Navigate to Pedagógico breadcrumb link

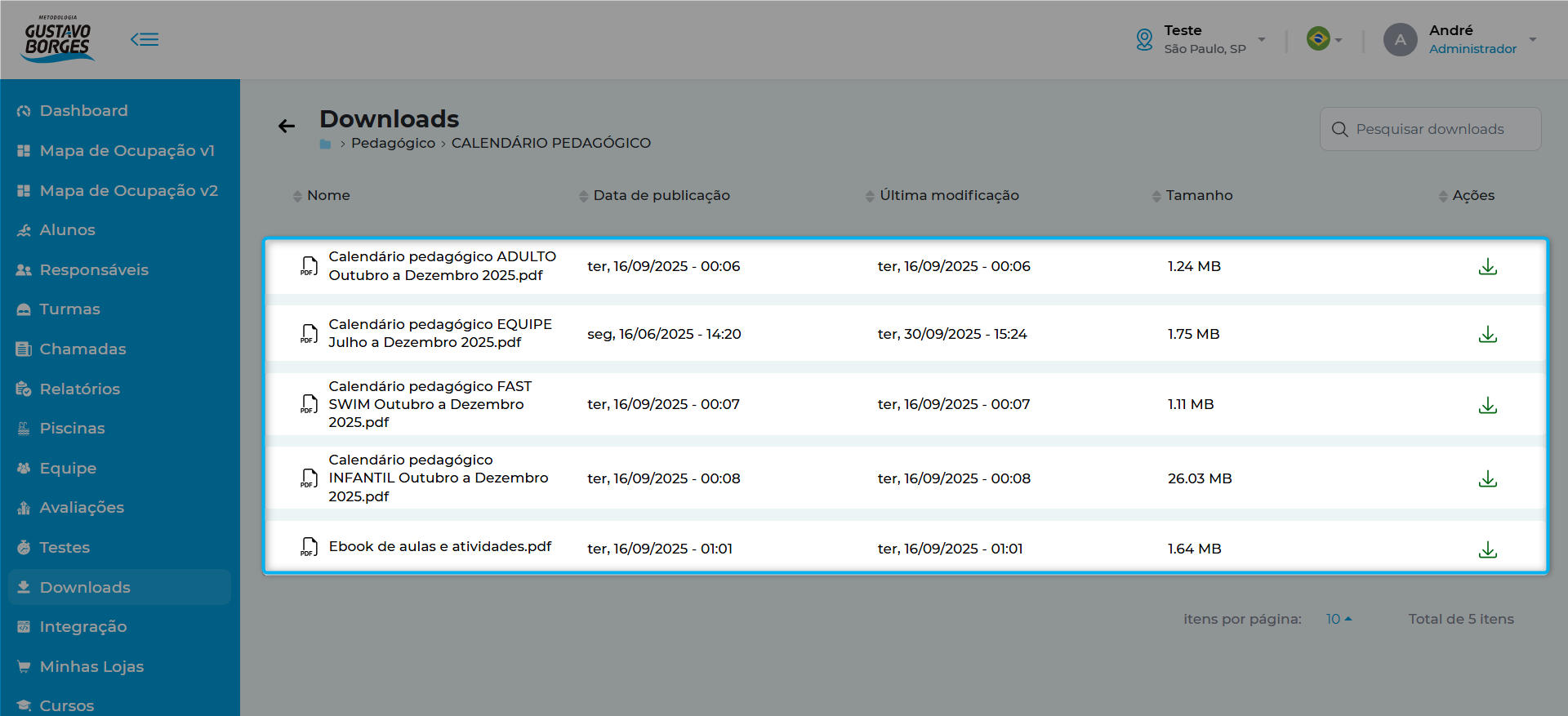coord(393,144)
